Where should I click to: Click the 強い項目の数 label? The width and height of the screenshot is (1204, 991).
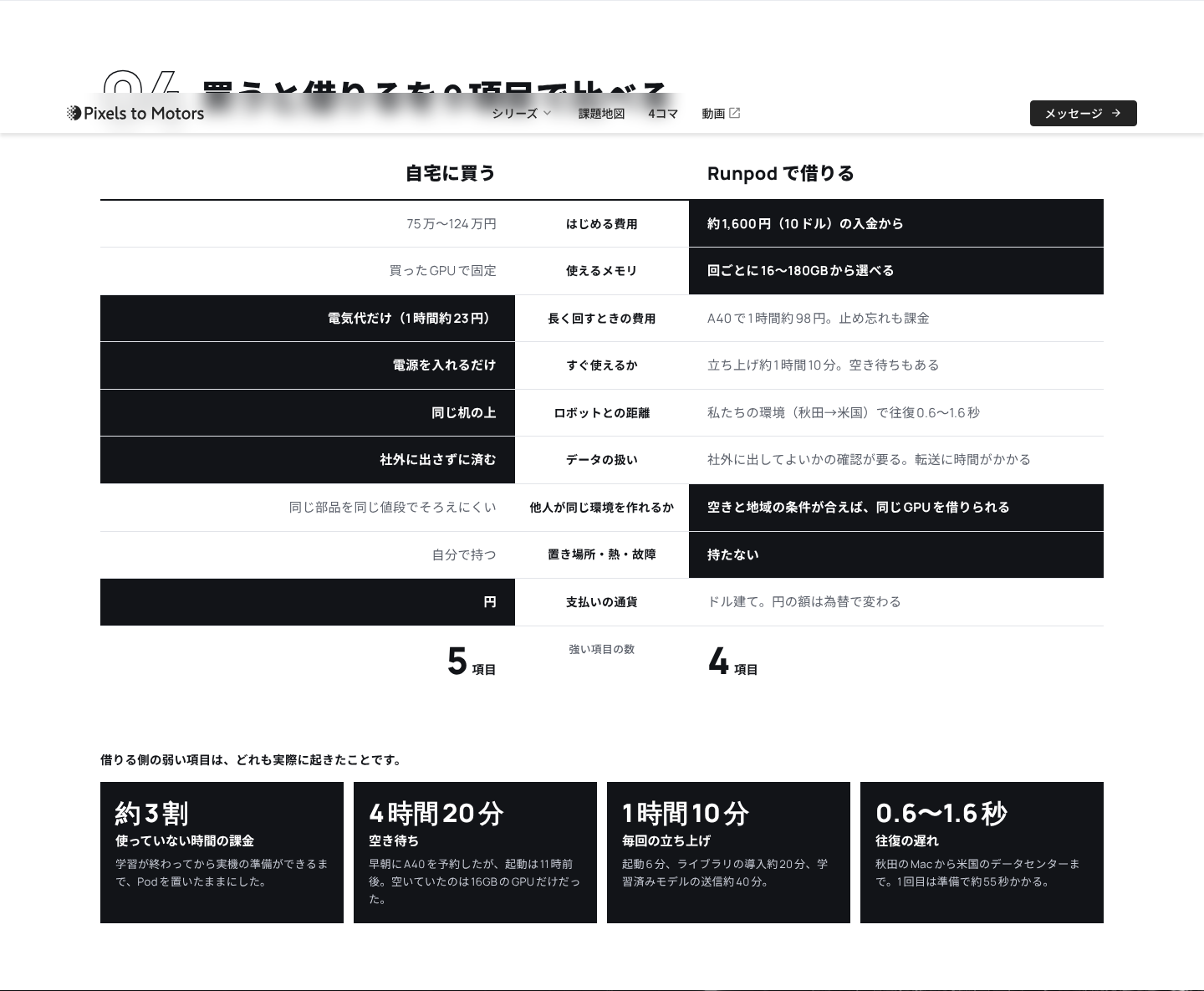(602, 649)
